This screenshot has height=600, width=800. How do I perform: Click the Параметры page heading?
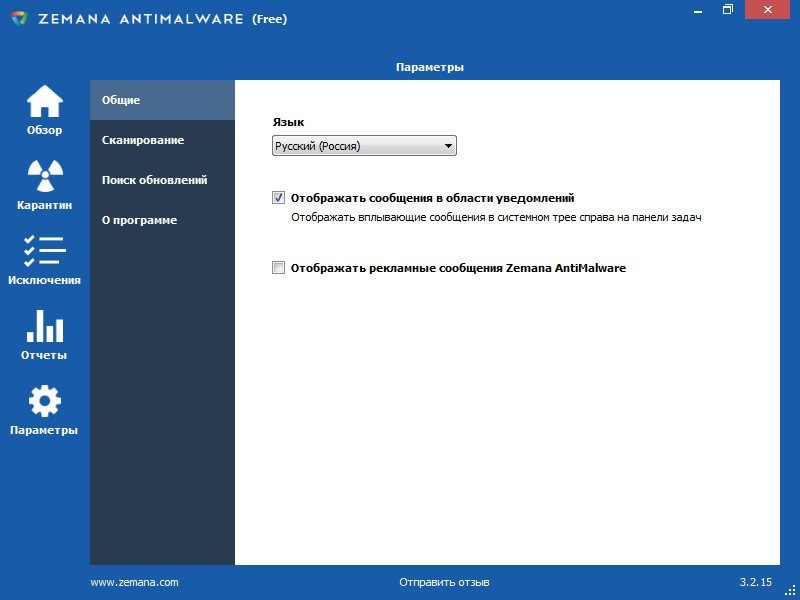click(x=430, y=67)
